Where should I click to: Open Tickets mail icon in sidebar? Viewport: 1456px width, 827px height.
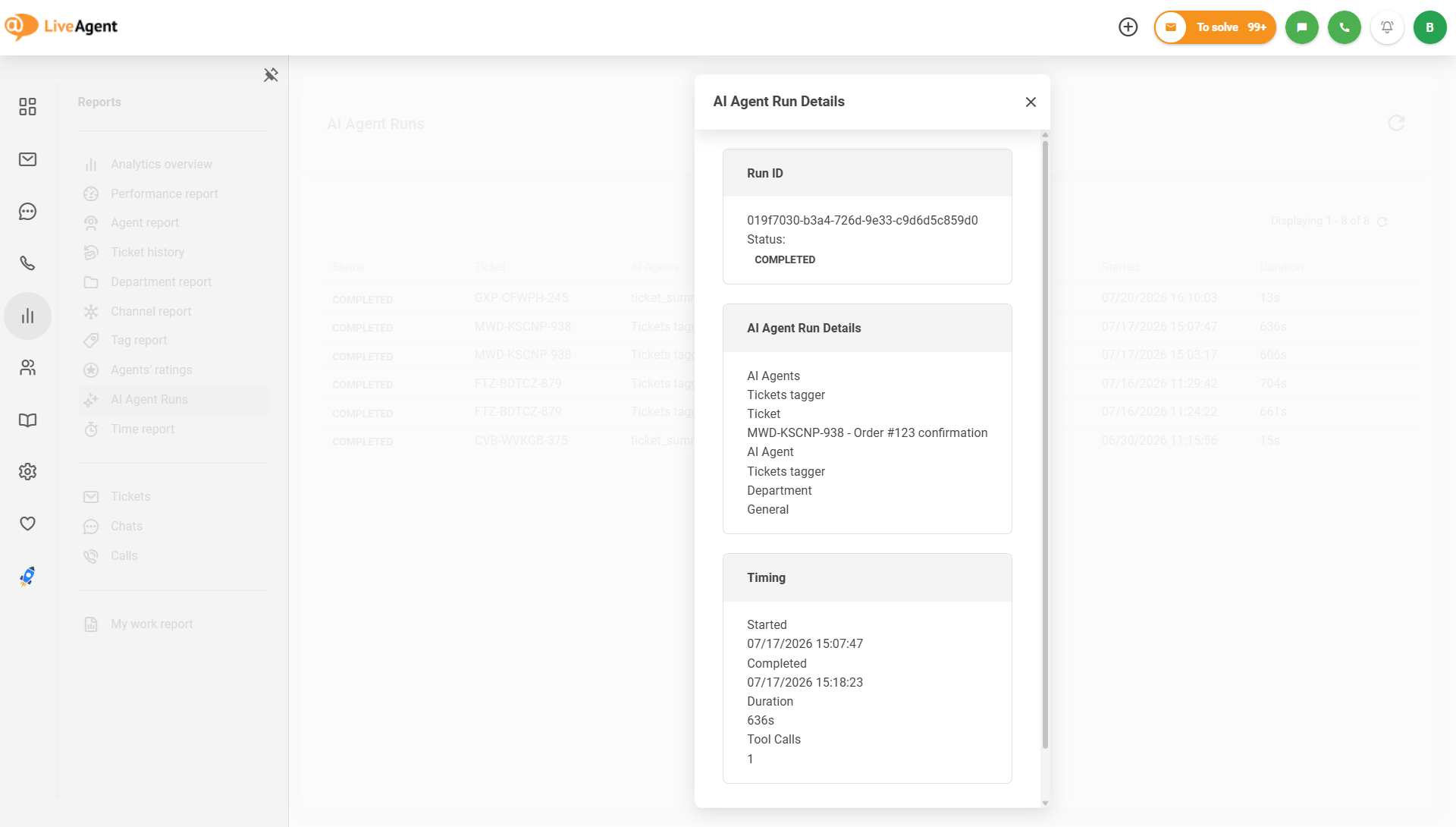27,159
